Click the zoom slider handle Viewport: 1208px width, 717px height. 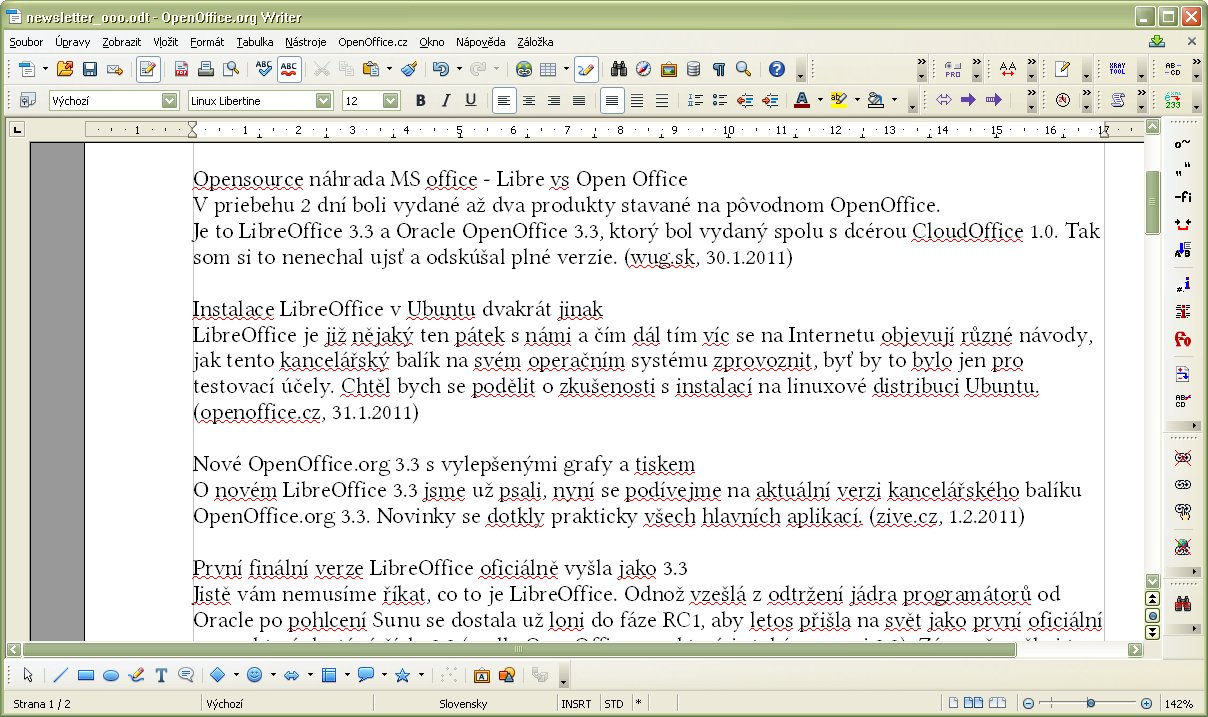point(1090,704)
